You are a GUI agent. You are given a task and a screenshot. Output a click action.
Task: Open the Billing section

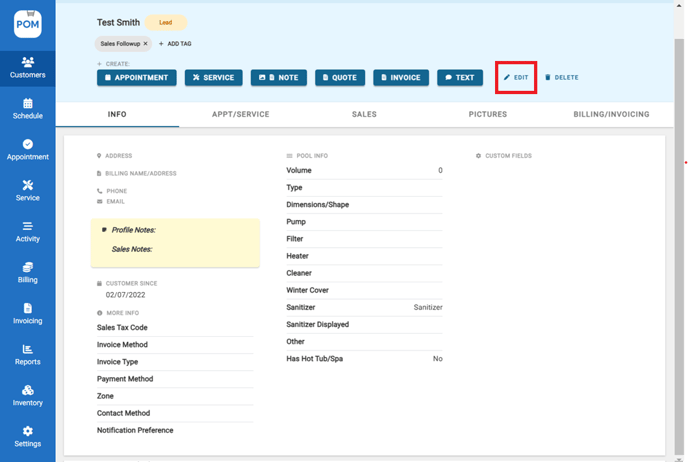tap(27, 272)
